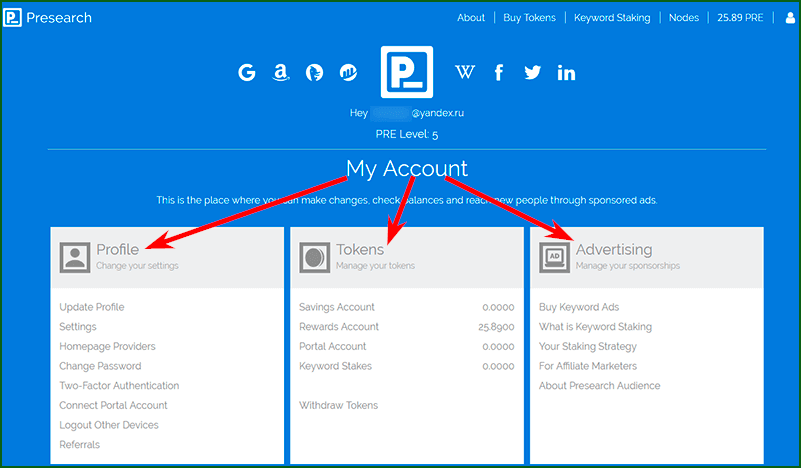Select the Amazon search provider icon
This screenshot has height=468, width=801.
[280, 73]
